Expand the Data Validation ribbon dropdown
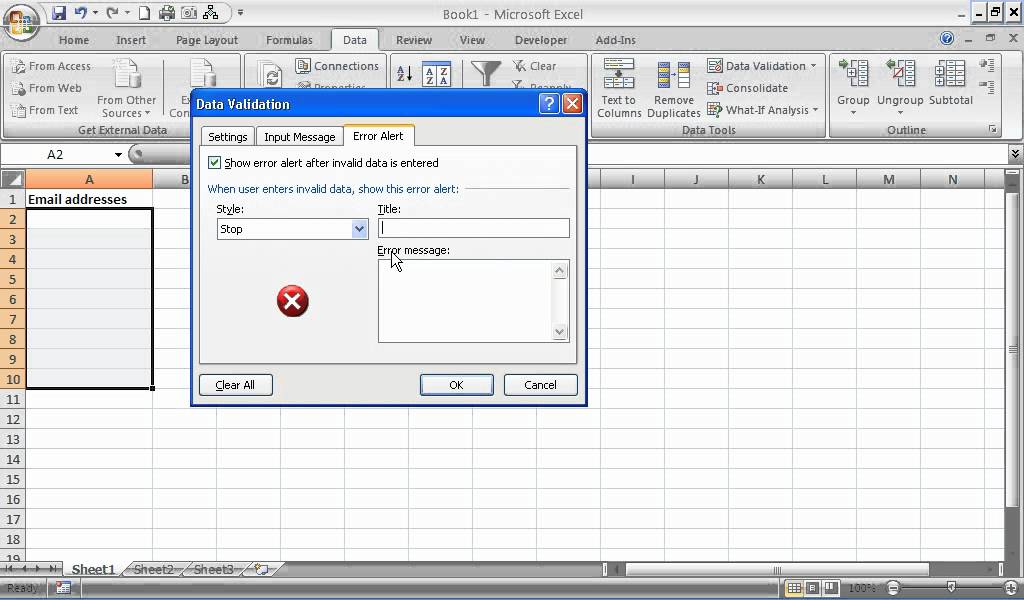 [x=813, y=66]
